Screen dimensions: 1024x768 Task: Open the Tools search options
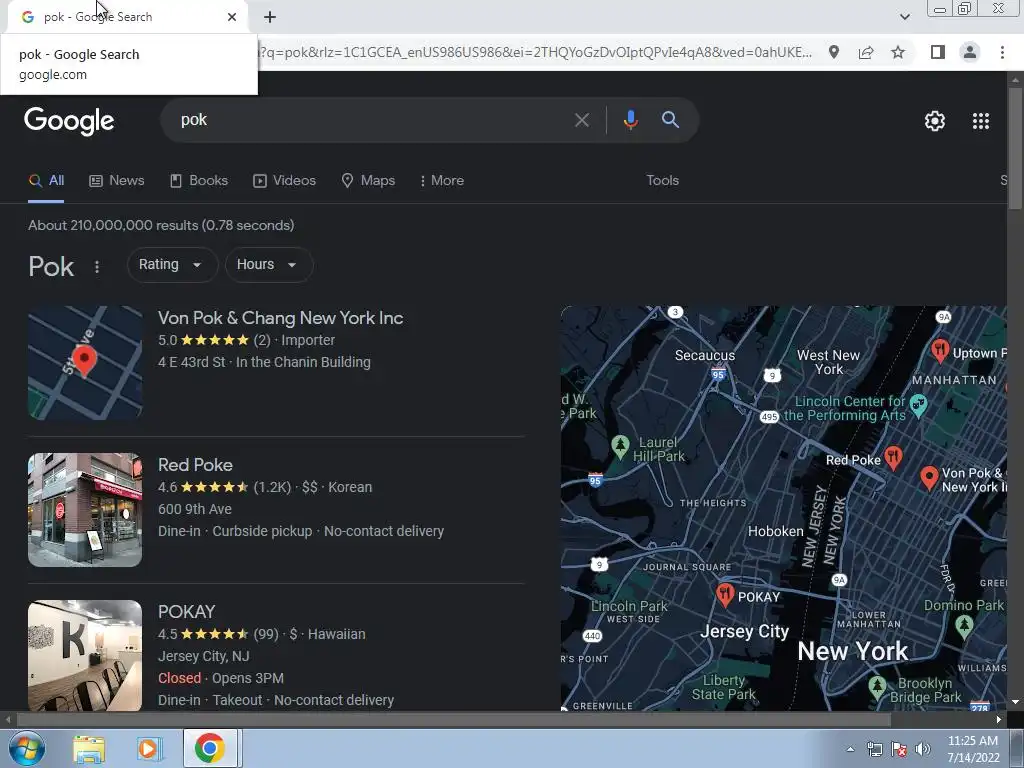click(662, 181)
